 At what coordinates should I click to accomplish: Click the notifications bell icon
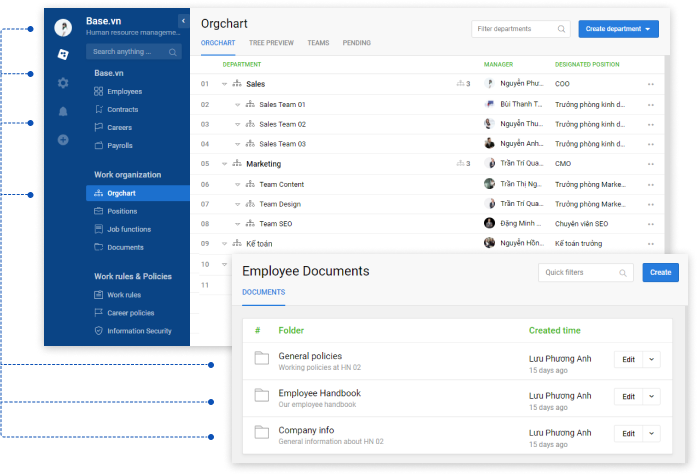click(63, 111)
